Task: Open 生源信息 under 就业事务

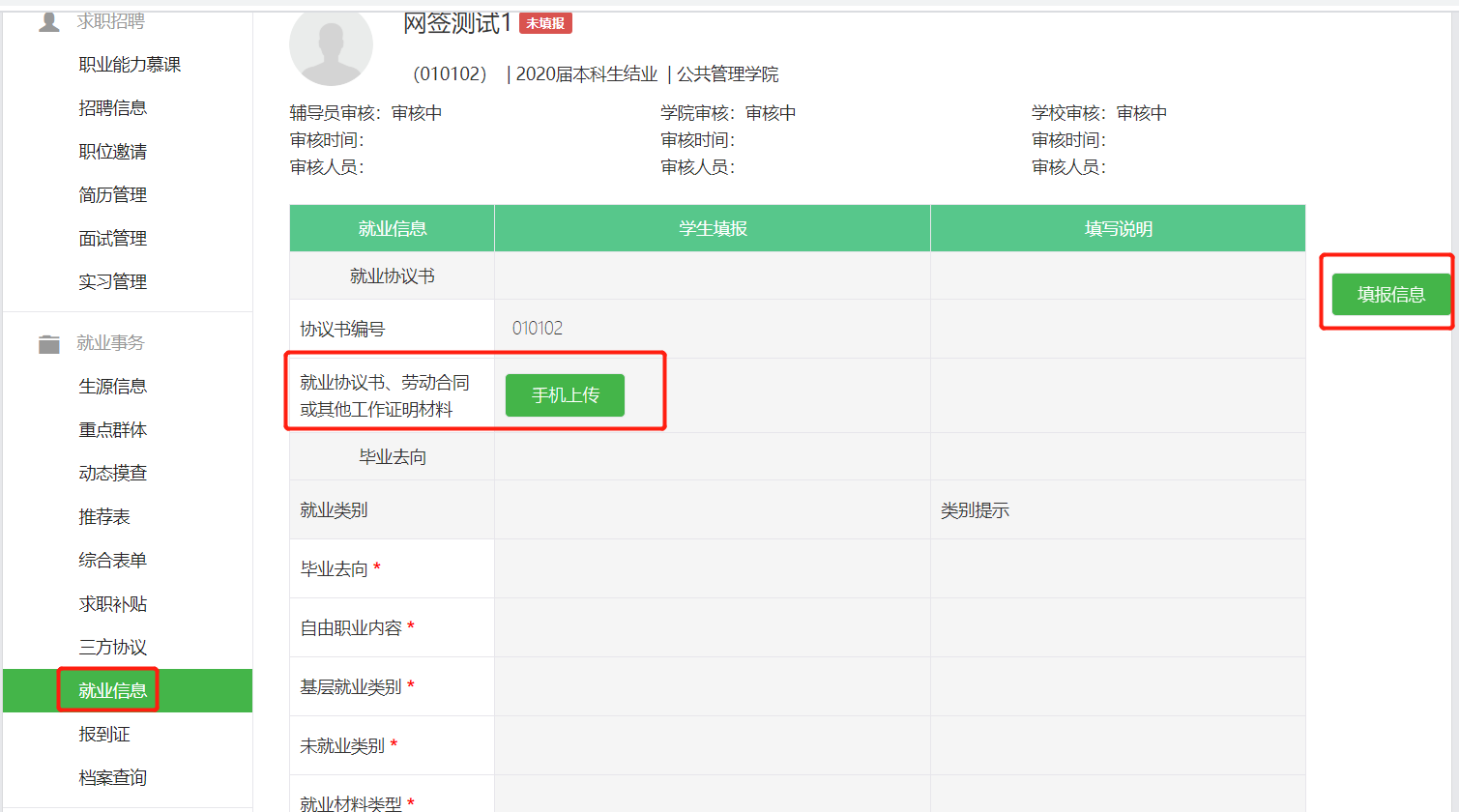Action: pos(112,387)
